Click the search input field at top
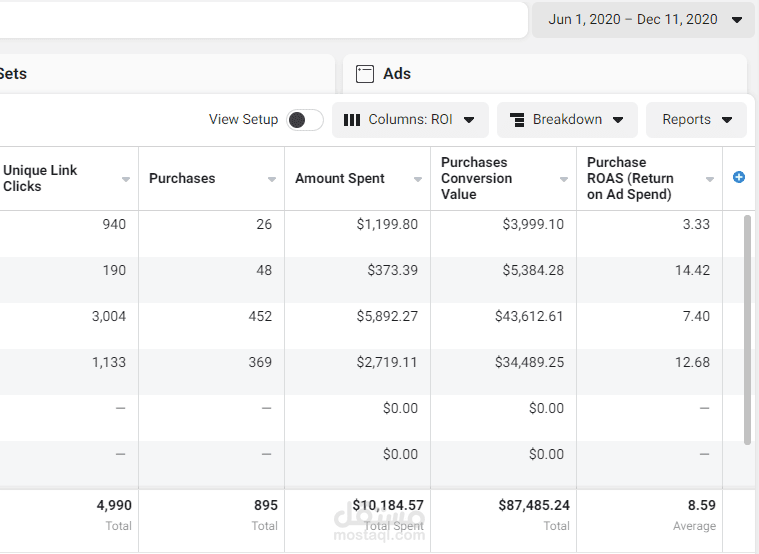The height and width of the screenshot is (554, 759). coord(260,19)
